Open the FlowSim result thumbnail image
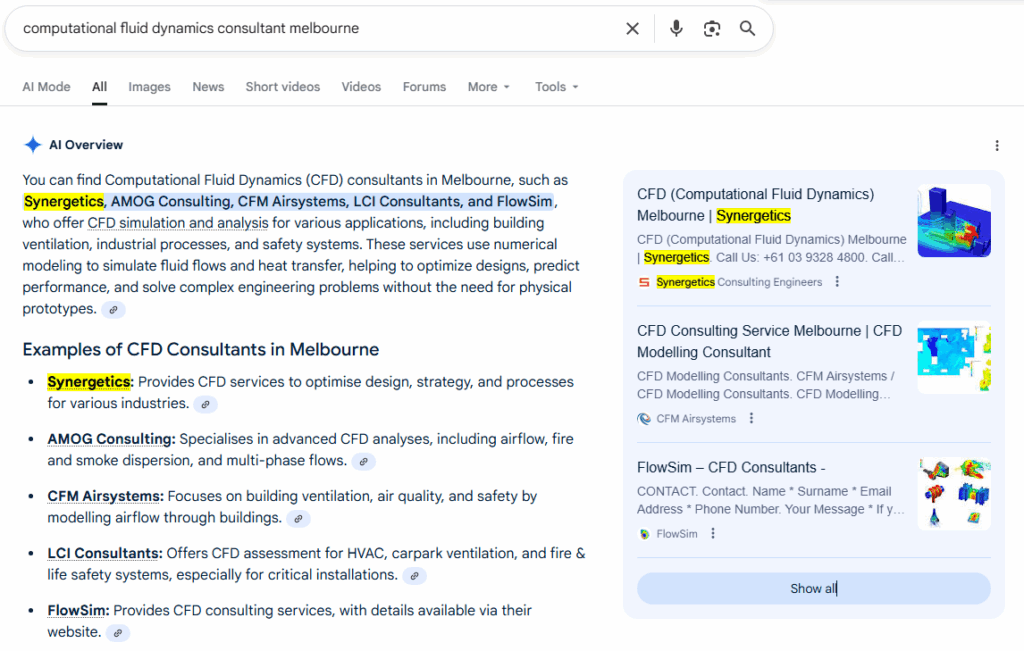The image size is (1024, 651). click(x=954, y=492)
